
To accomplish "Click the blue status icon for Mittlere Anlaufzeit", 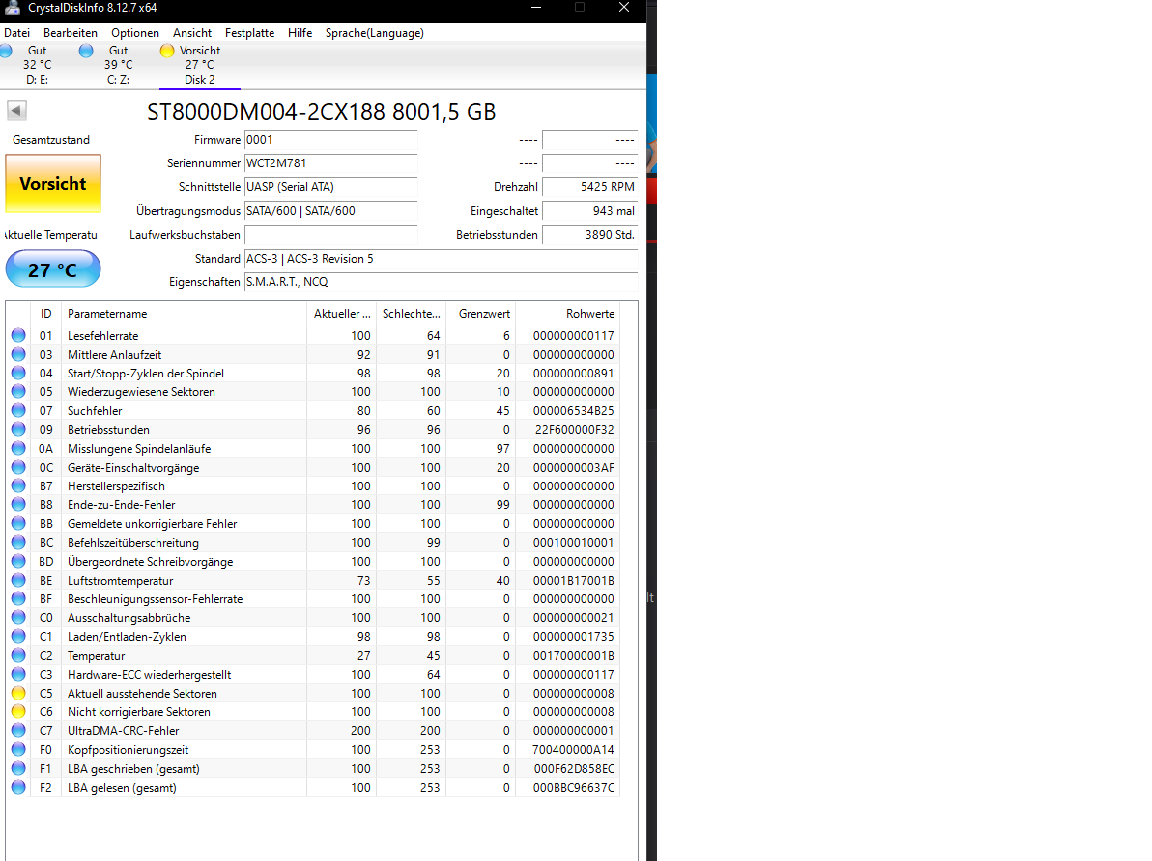I will (18, 354).
